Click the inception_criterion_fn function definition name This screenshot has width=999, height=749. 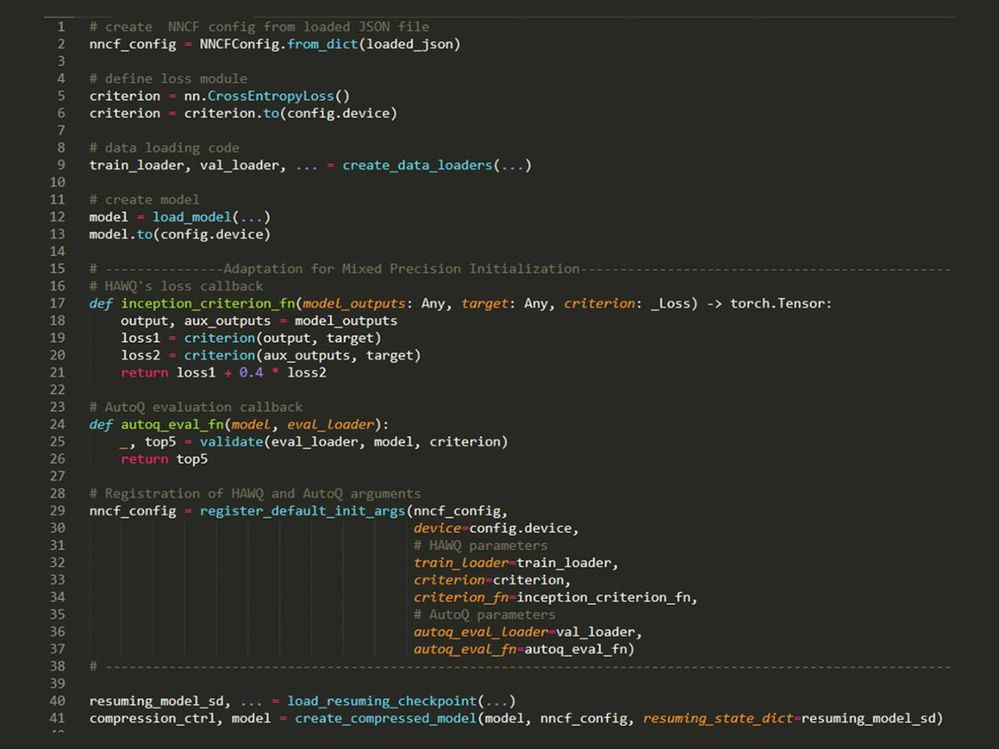coord(208,303)
